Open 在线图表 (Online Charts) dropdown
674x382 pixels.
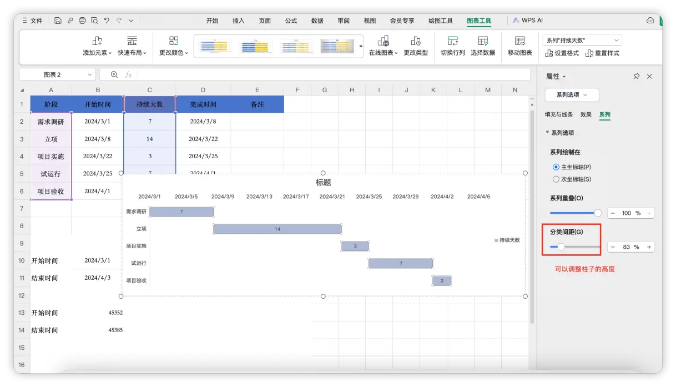pos(383,46)
